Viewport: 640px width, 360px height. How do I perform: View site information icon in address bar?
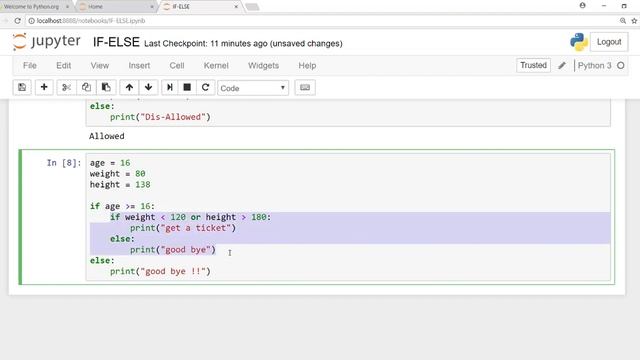click(31, 20)
